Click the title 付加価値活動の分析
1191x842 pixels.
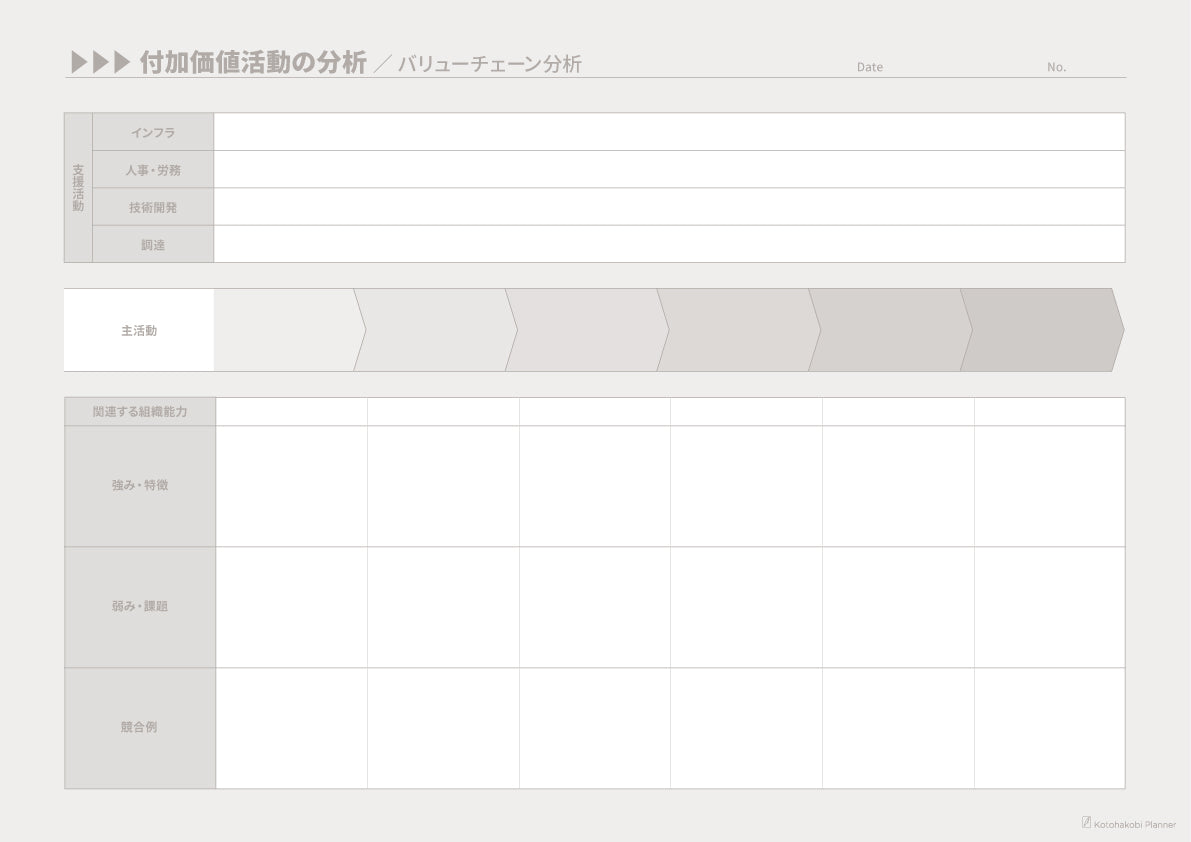(253, 62)
